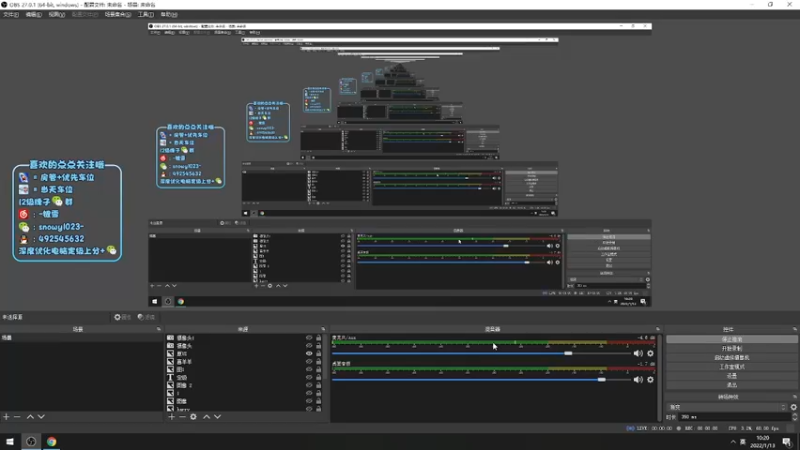Screen dimensions: 800x450
Task: Add a new source with the plus icon
Action: pos(171,417)
